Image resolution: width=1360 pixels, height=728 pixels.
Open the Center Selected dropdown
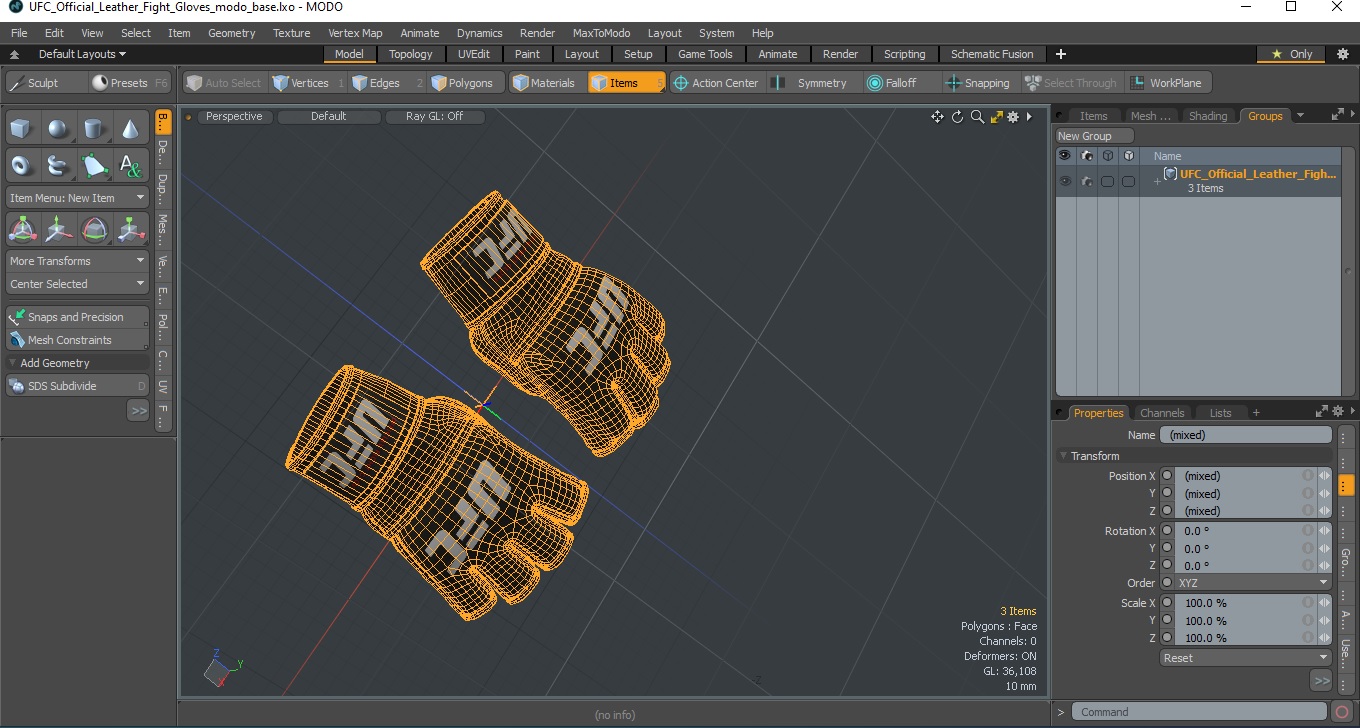click(x=78, y=284)
